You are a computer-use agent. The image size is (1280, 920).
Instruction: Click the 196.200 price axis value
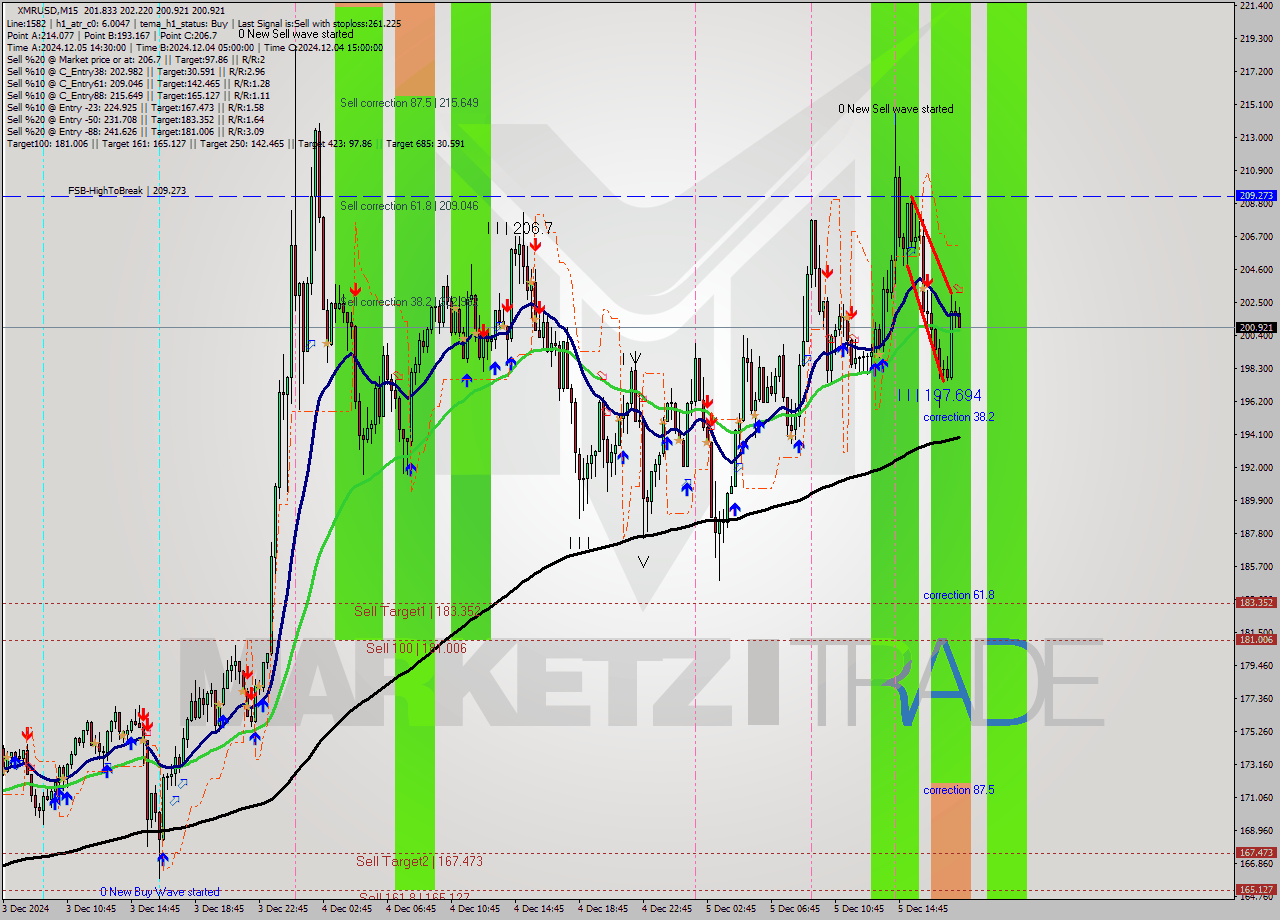pyautogui.click(x=1256, y=402)
